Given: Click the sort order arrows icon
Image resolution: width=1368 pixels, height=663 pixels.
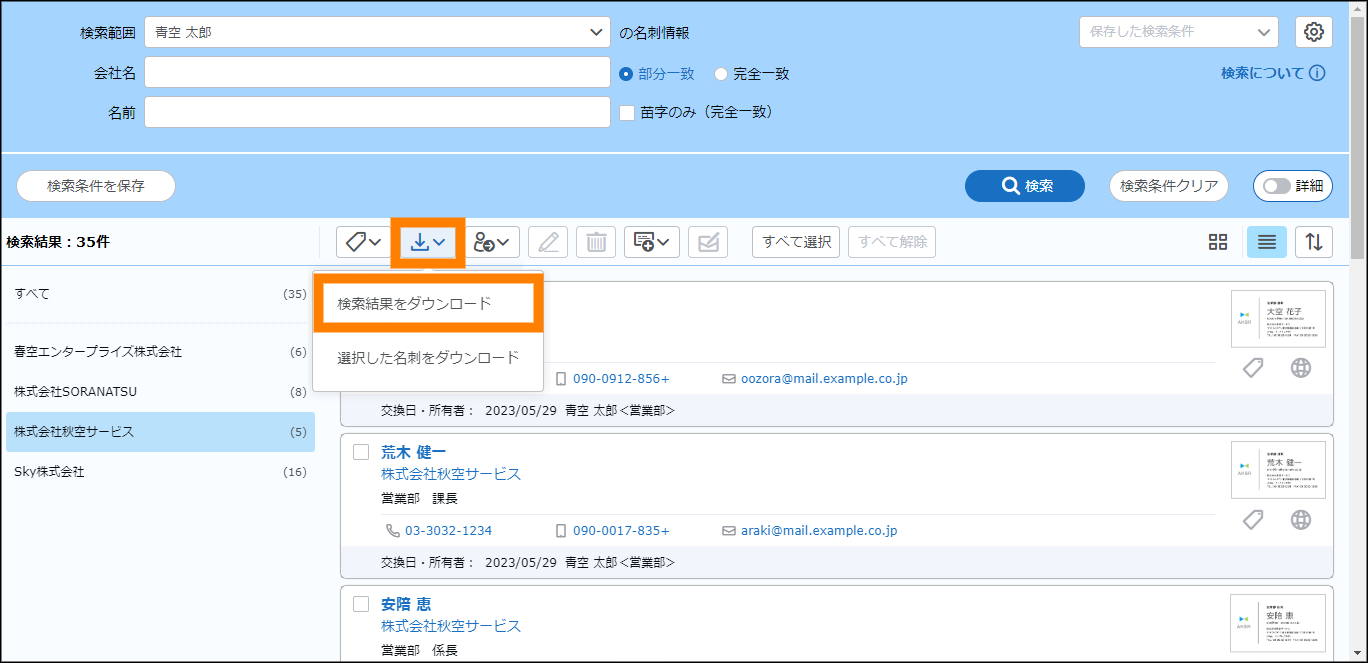Looking at the screenshot, I should coord(1314,242).
